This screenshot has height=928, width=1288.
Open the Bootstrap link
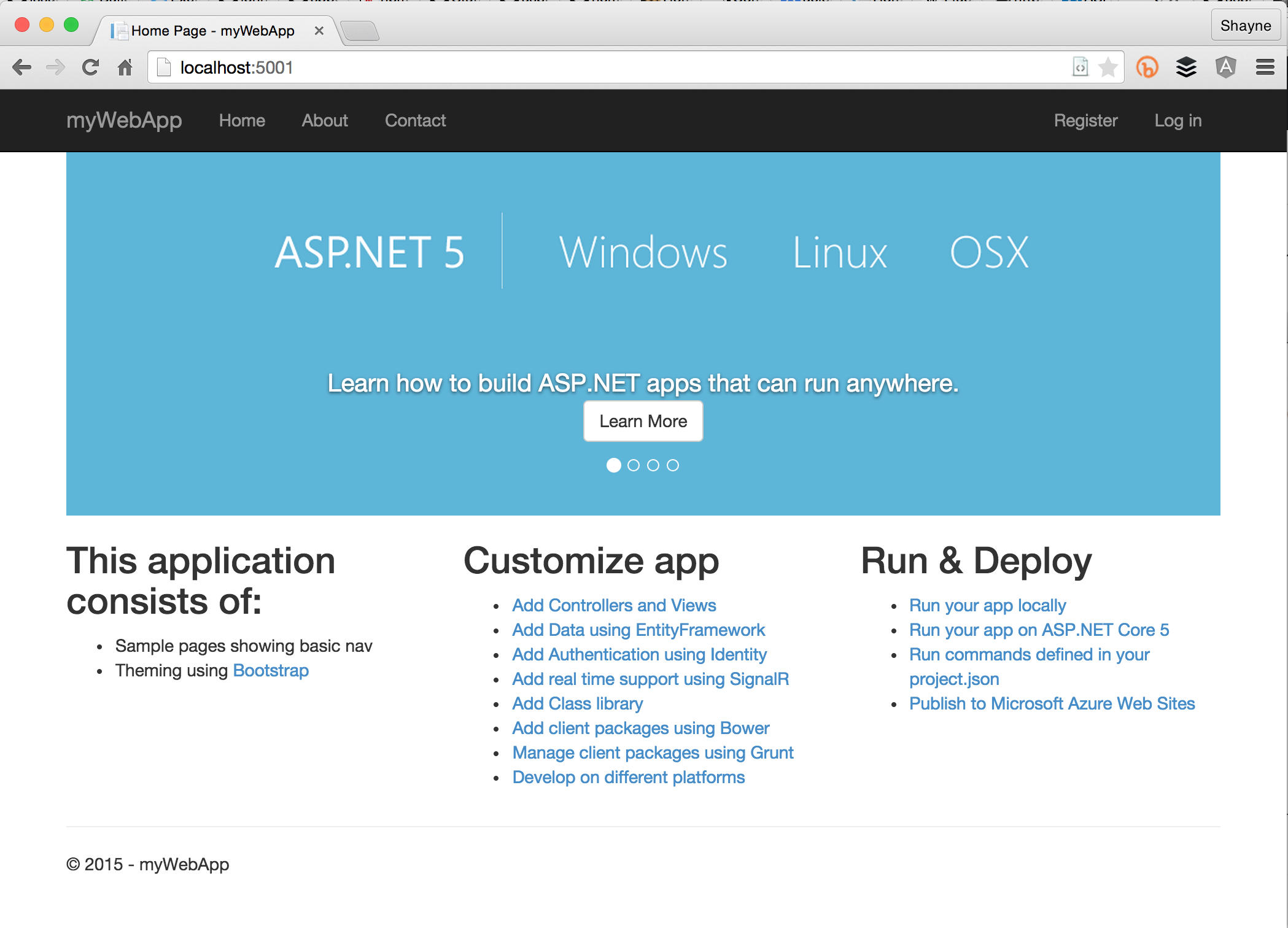point(271,670)
